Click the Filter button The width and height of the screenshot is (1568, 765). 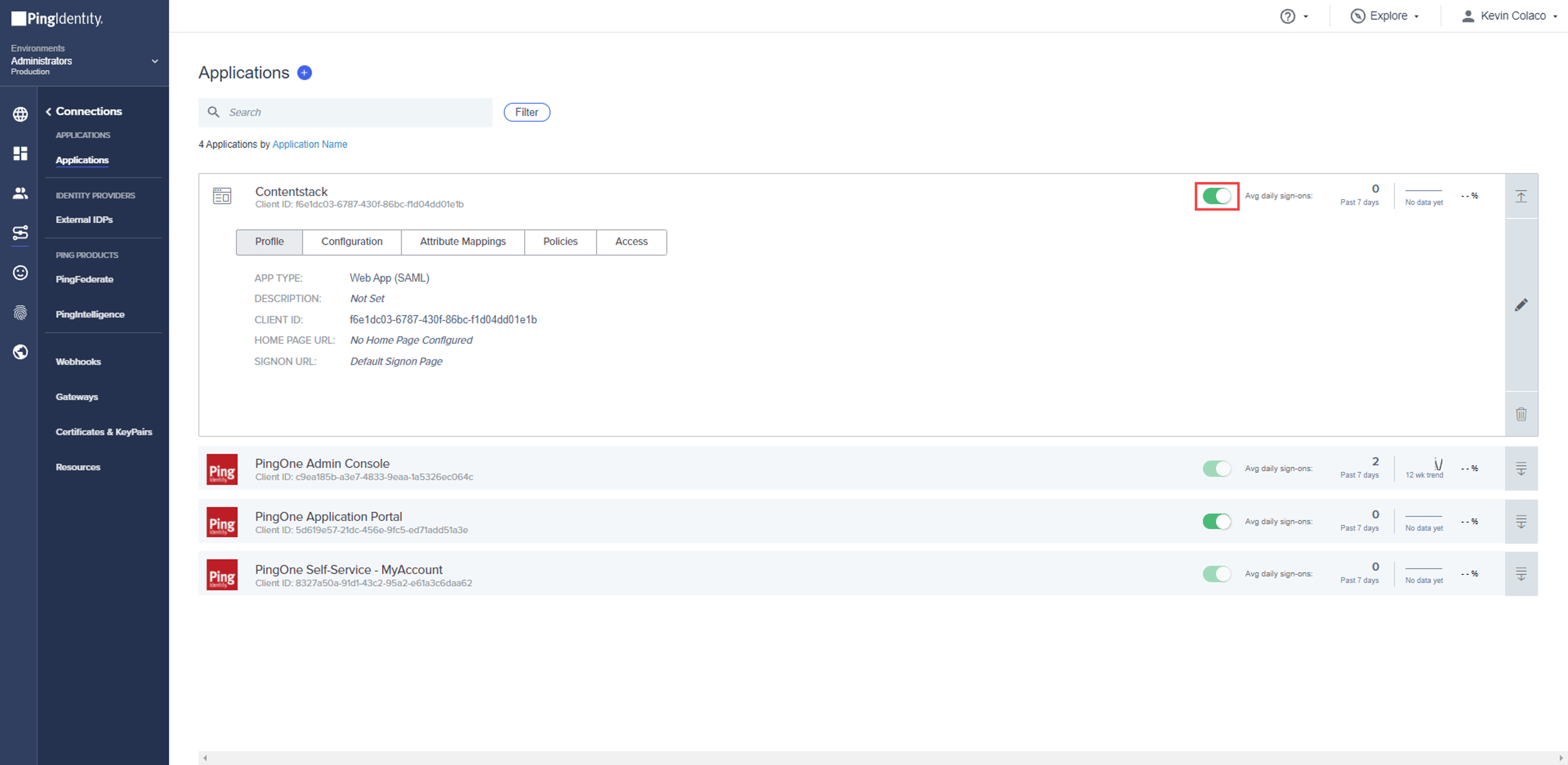coord(526,112)
